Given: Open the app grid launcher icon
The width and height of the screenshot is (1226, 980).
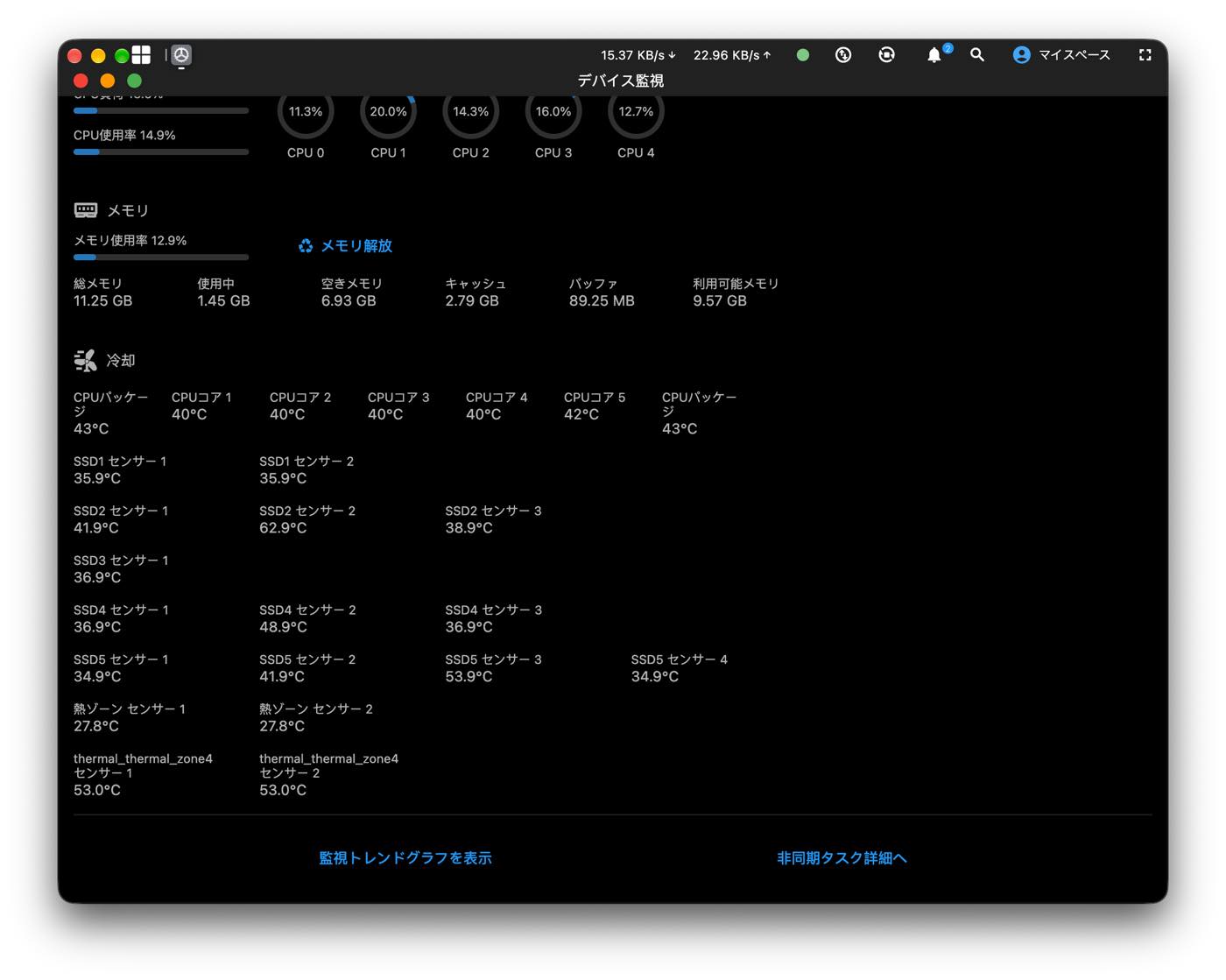Looking at the screenshot, I should click(141, 54).
